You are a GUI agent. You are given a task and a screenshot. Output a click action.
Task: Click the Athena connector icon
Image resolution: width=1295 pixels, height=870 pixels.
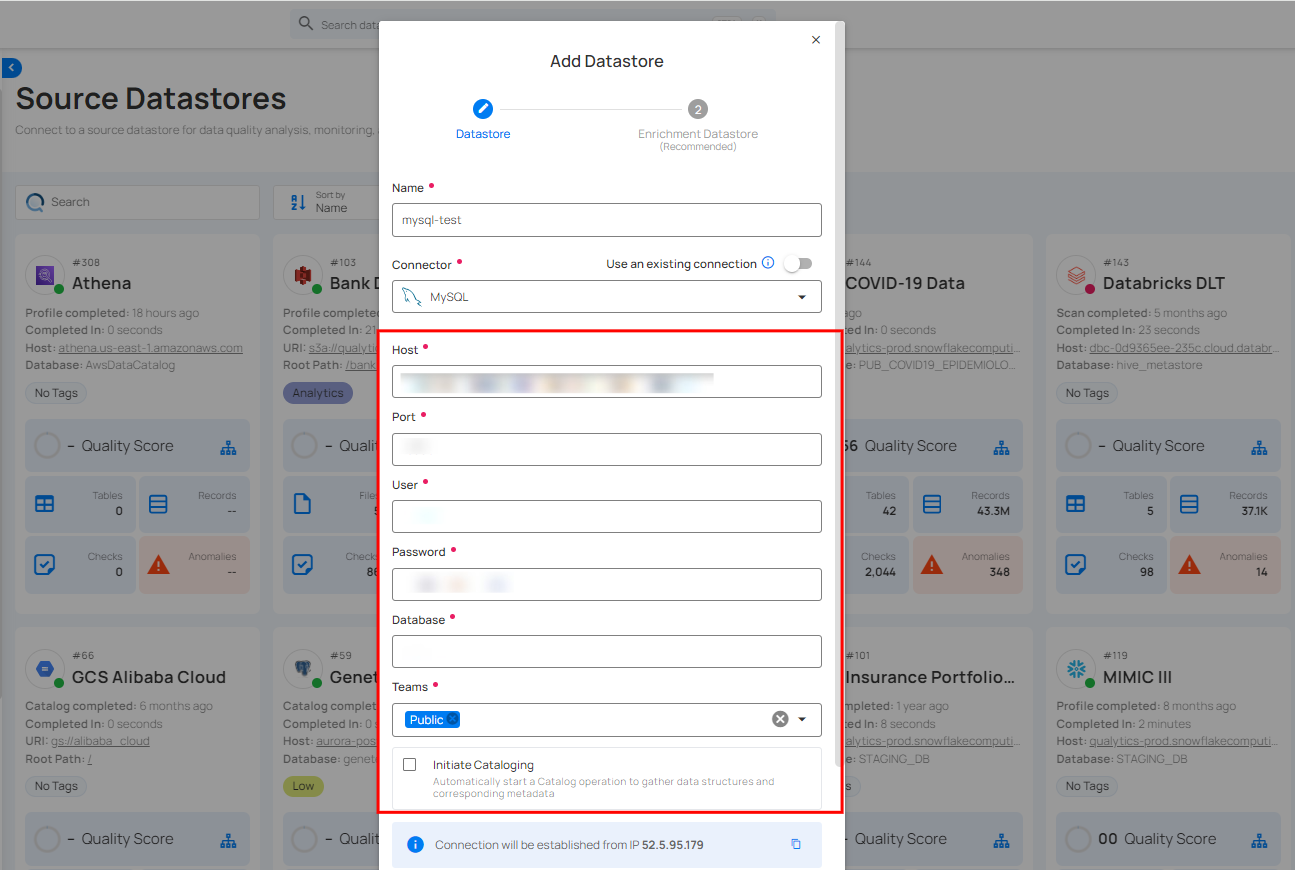click(46, 275)
